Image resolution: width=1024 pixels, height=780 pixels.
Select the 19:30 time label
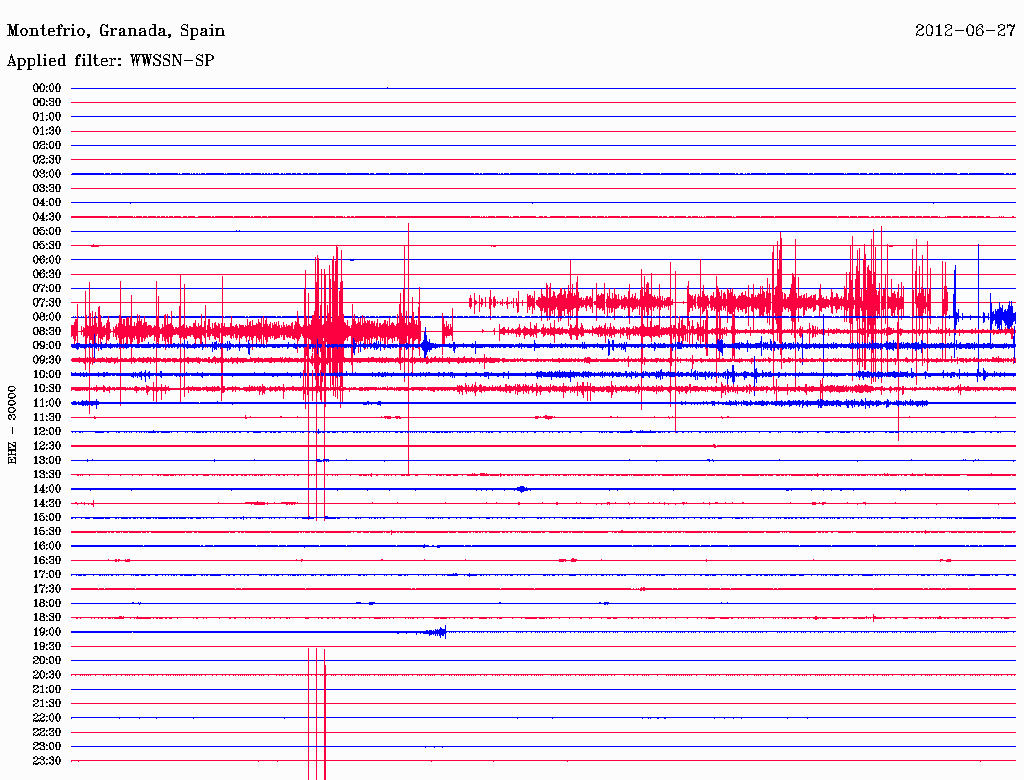(x=47, y=647)
